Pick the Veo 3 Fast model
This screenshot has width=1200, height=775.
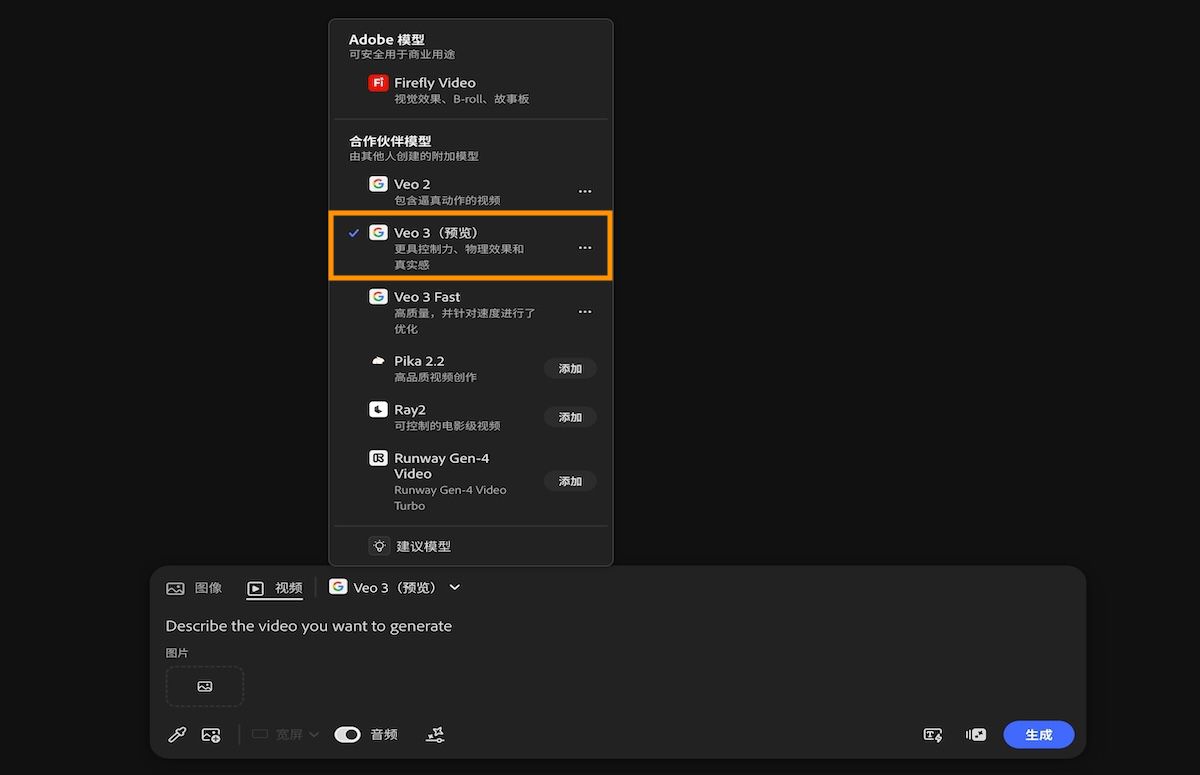pyautogui.click(x=470, y=311)
